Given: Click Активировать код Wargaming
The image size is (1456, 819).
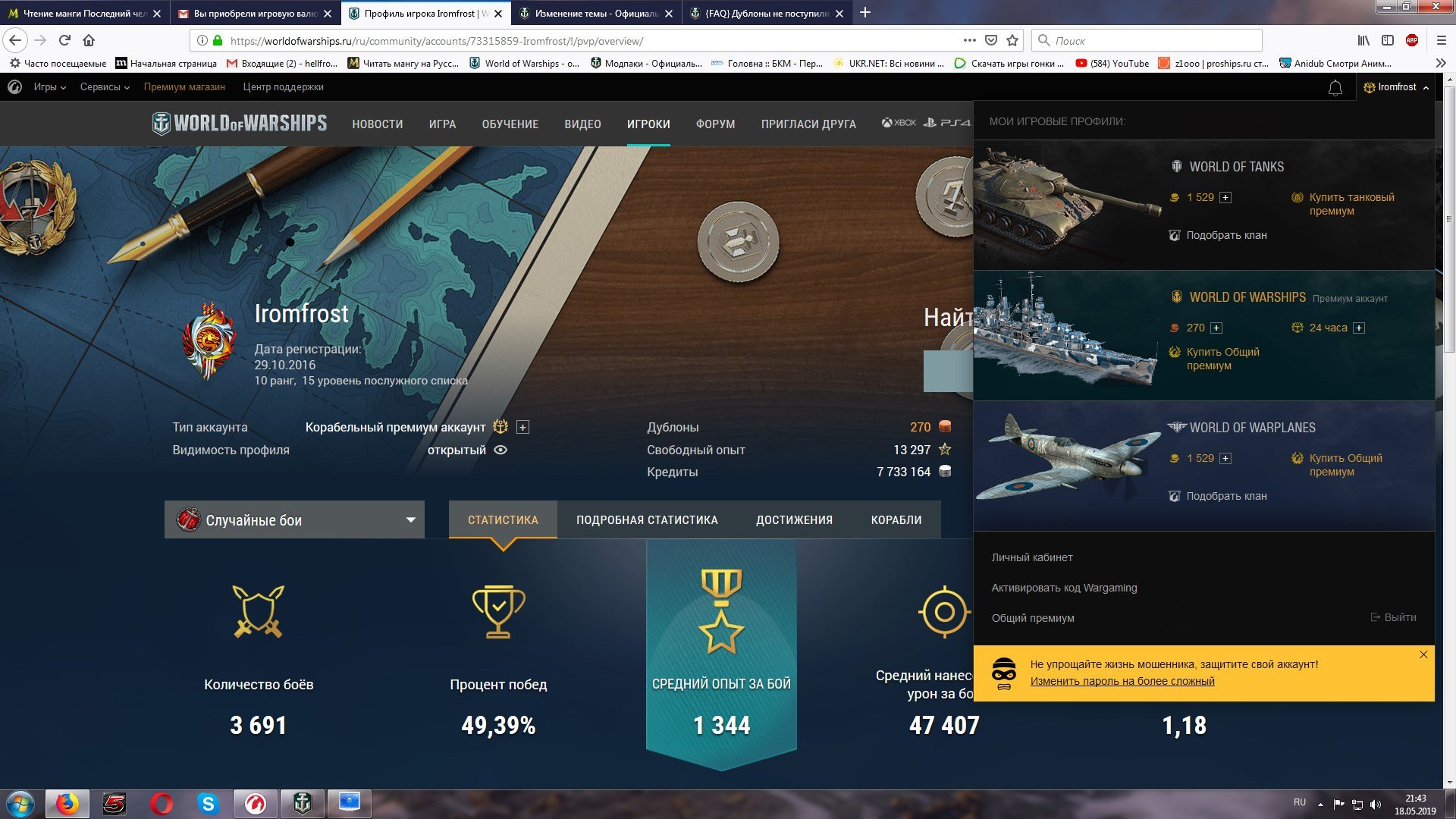Looking at the screenshot, I should 1064,588.
